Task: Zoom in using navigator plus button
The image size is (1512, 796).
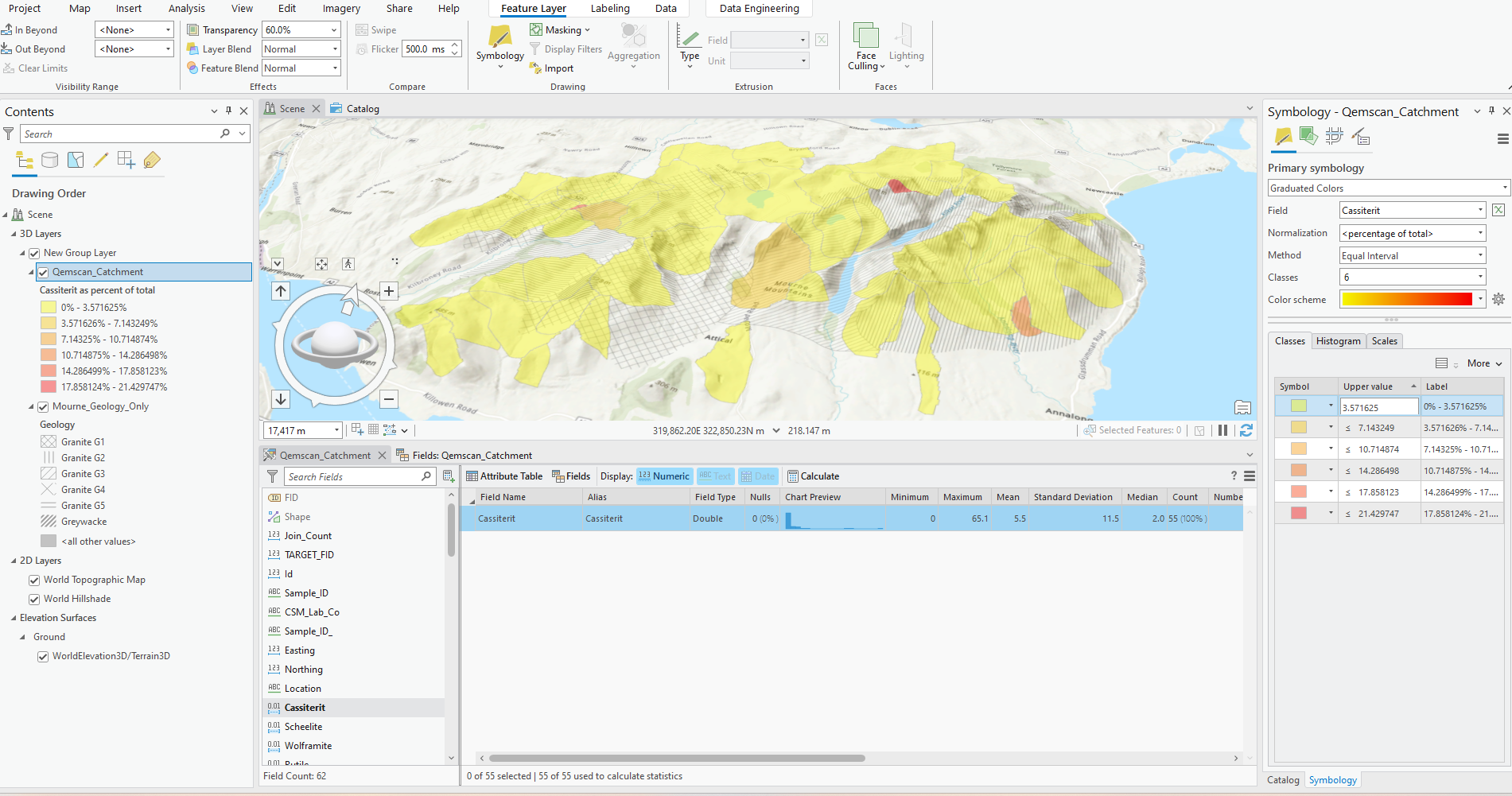Action: tap(389, 291)
